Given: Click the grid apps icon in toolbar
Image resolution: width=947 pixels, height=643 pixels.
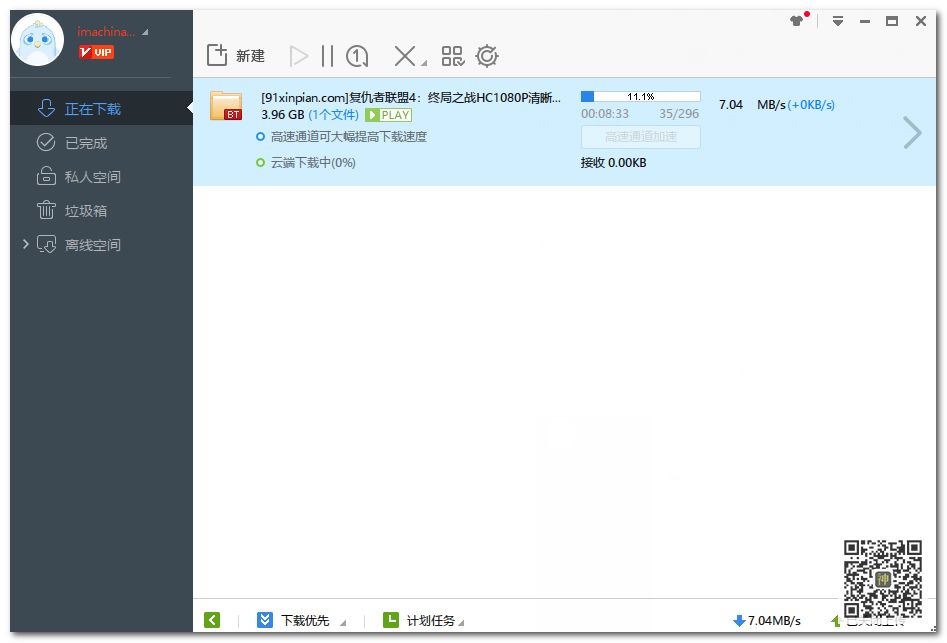Looking at the screenshot, I should point(452,56).
